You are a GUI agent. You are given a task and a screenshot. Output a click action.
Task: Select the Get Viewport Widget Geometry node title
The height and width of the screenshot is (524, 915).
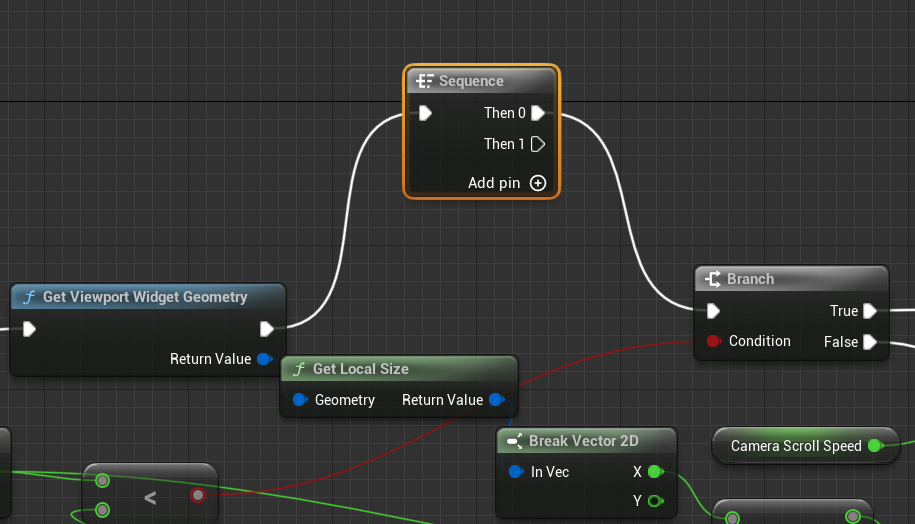145,297
